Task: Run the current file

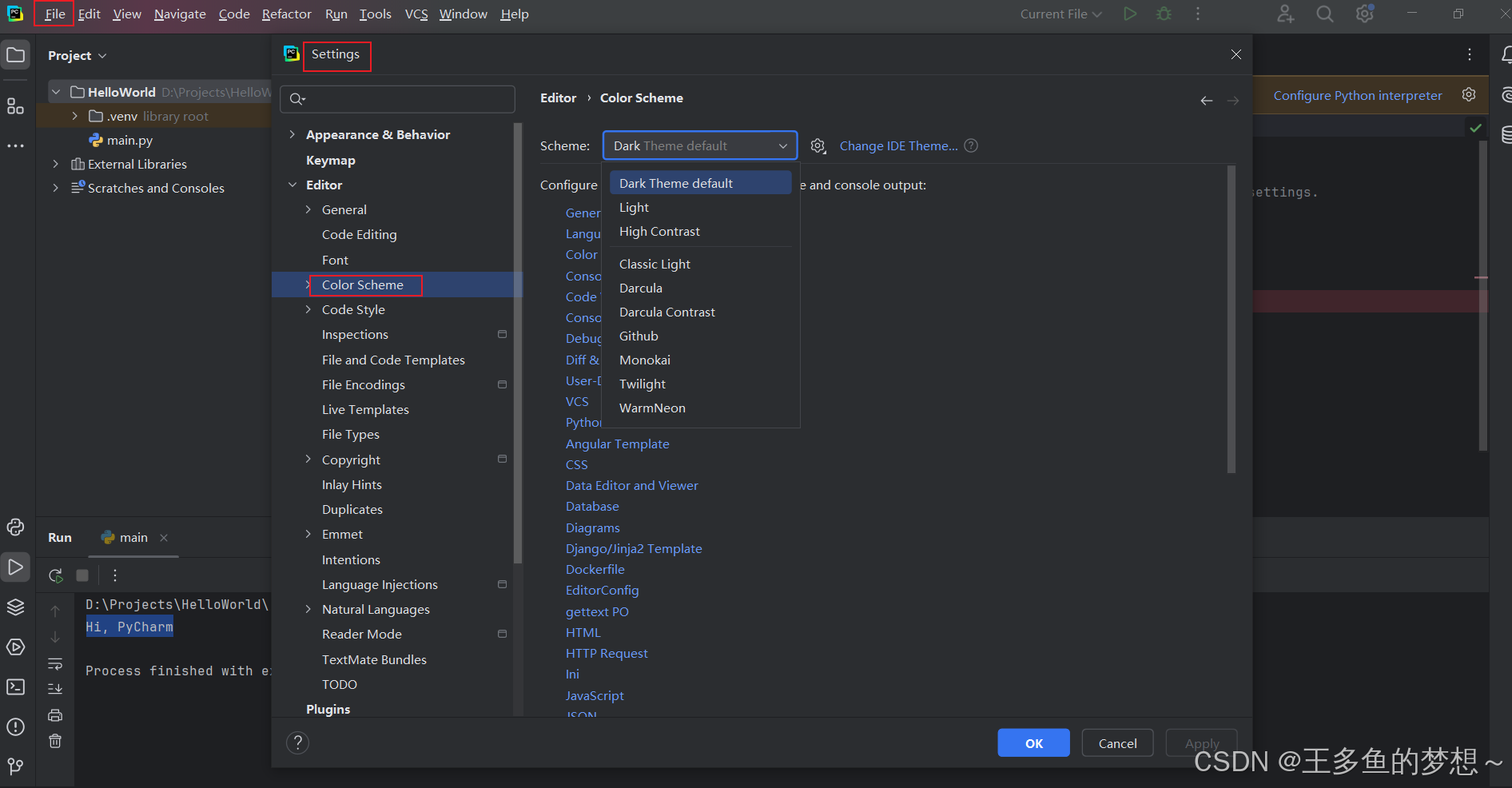Action: point(1130,14)
